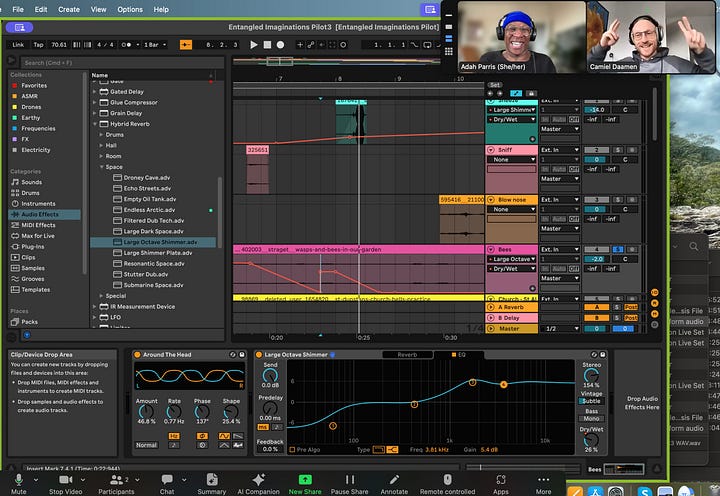Select the Droney Cave.adv preset
Image resolution: width=720 pixels, height=496 pixels.
[x=146, y=177]
